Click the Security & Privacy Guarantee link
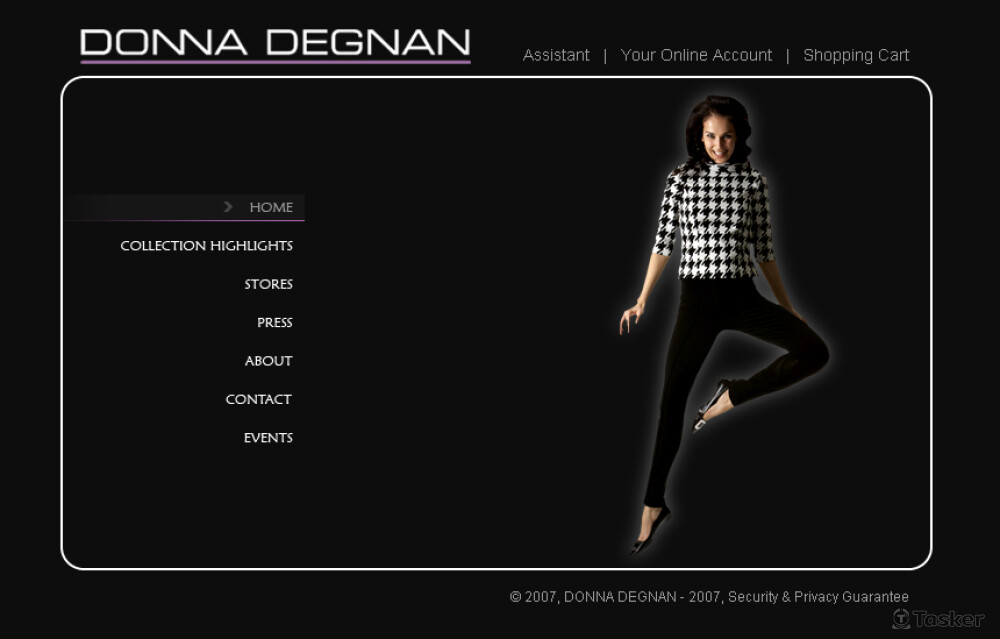 818,597
